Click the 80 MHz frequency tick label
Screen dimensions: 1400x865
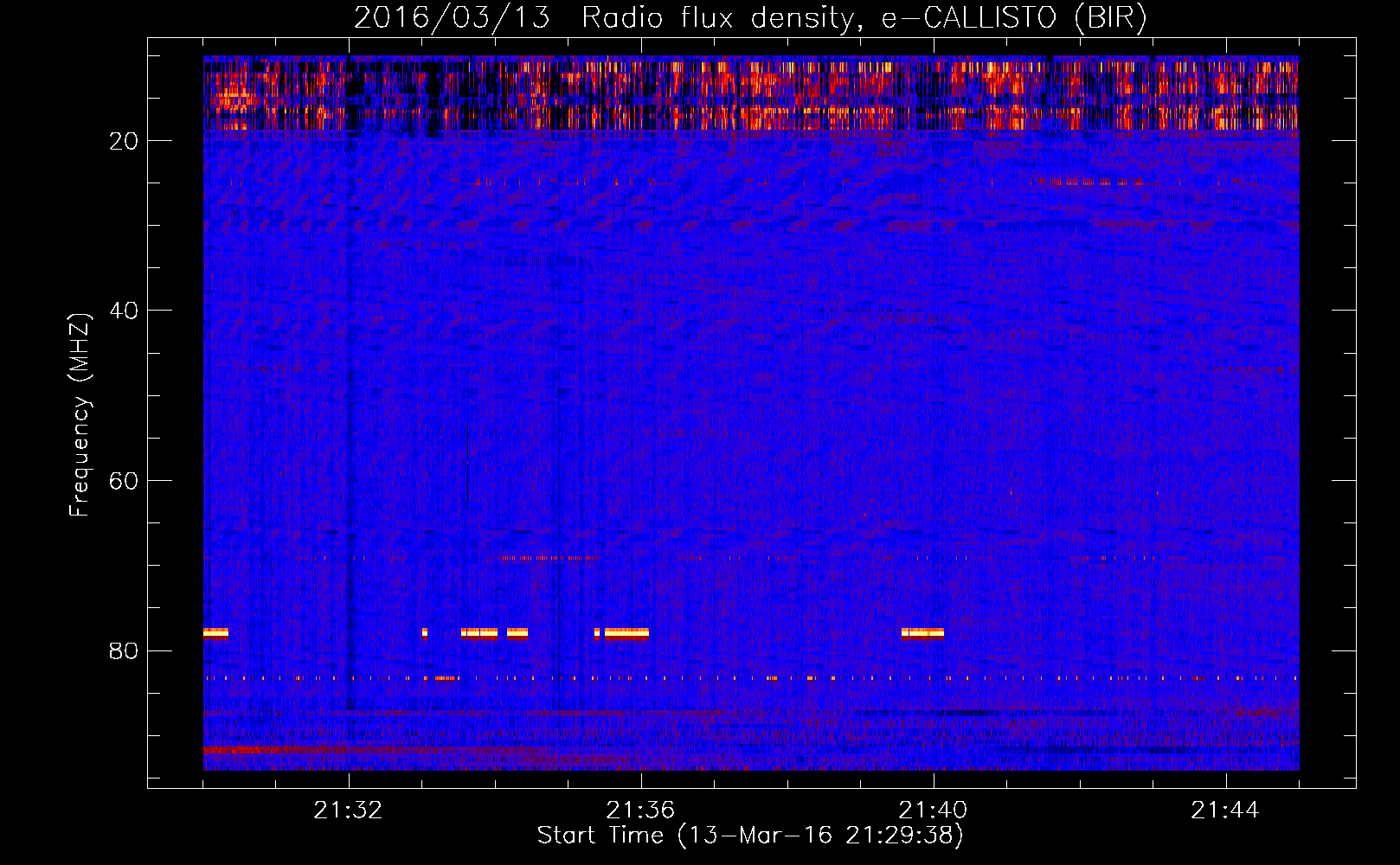125,651
